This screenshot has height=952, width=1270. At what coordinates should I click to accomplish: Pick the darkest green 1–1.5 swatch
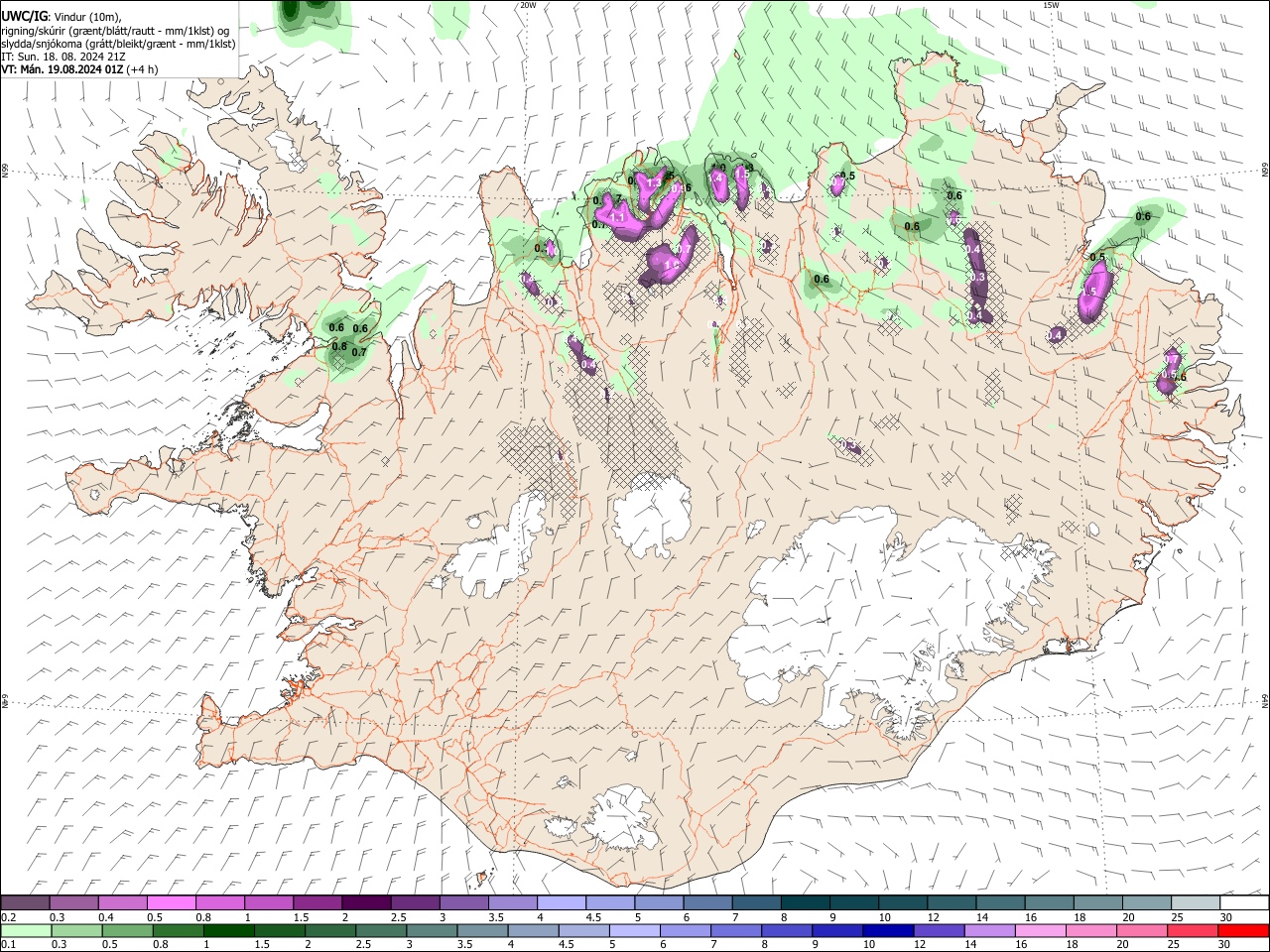tap(228, 930)
